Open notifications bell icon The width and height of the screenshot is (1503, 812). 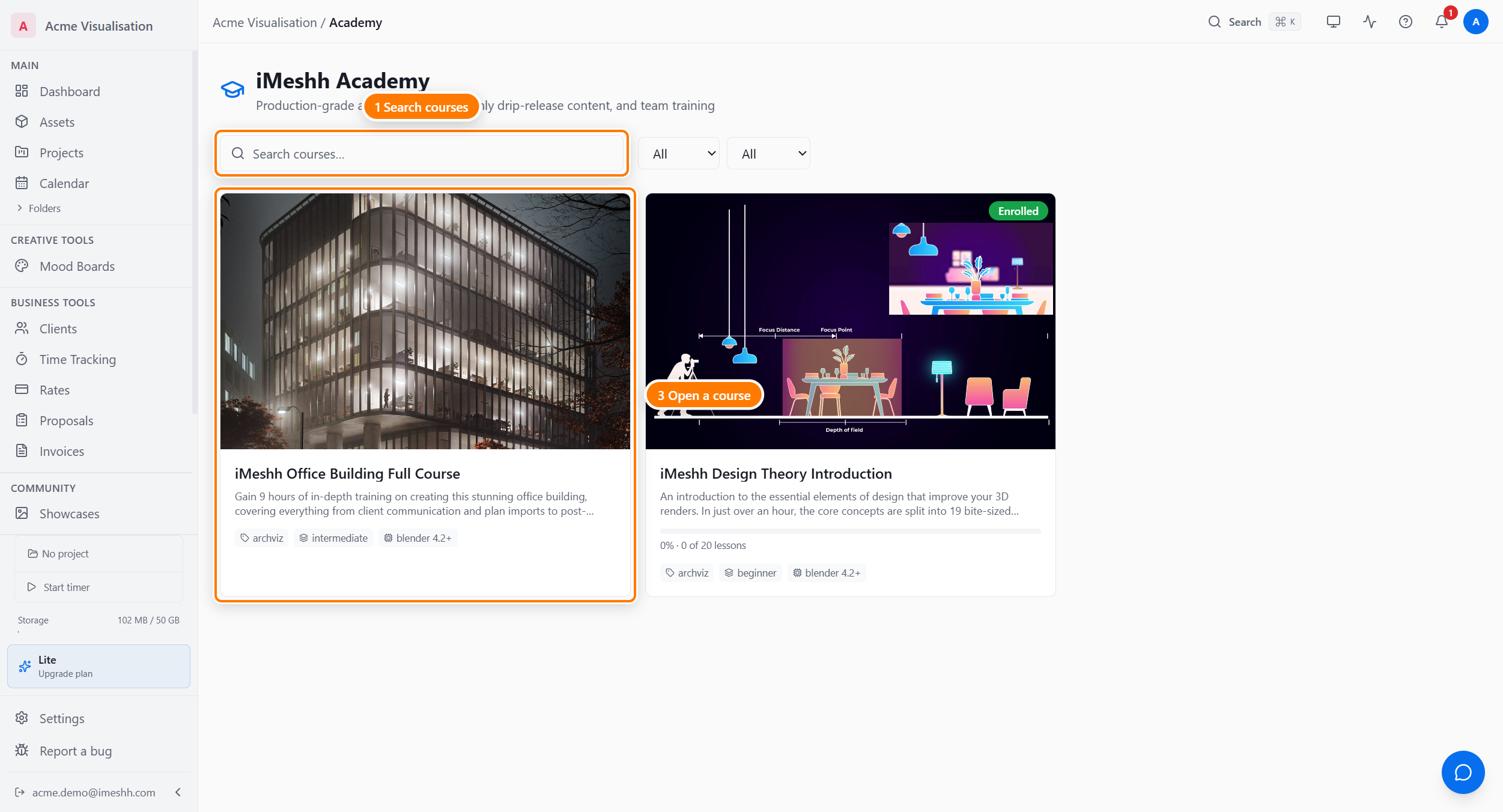(1442, 22)
